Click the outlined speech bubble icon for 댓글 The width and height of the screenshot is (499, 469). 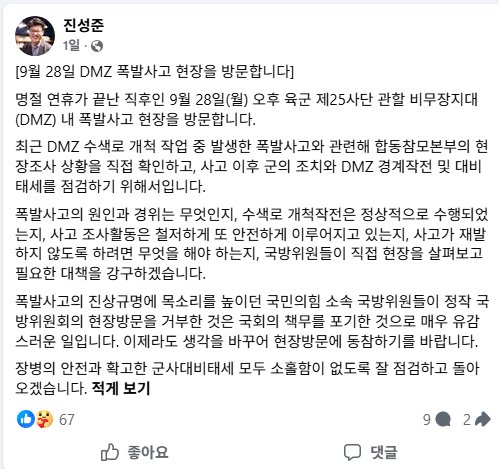pyautogui.click(x=352, y=452)
